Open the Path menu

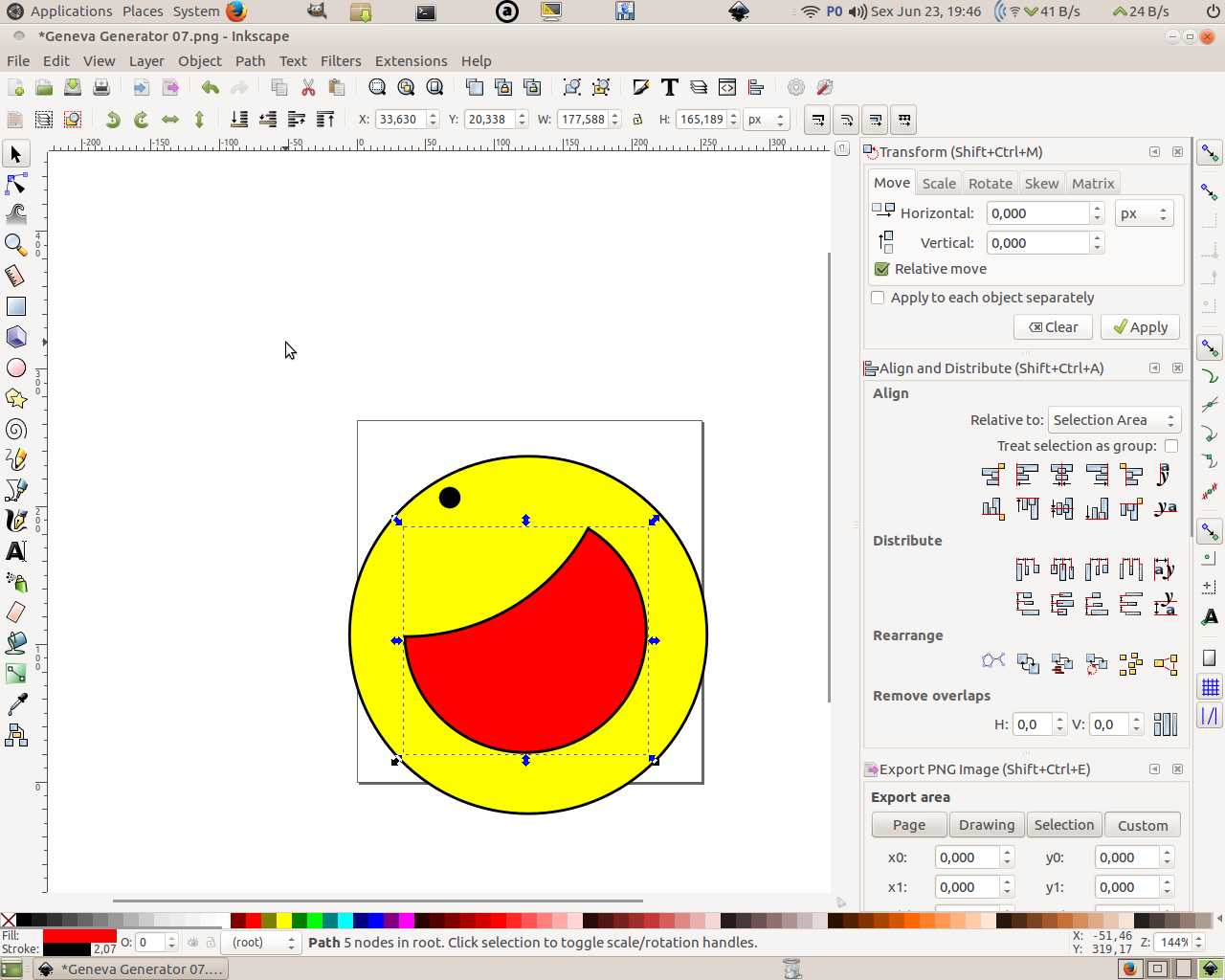(x=250, y=61)
